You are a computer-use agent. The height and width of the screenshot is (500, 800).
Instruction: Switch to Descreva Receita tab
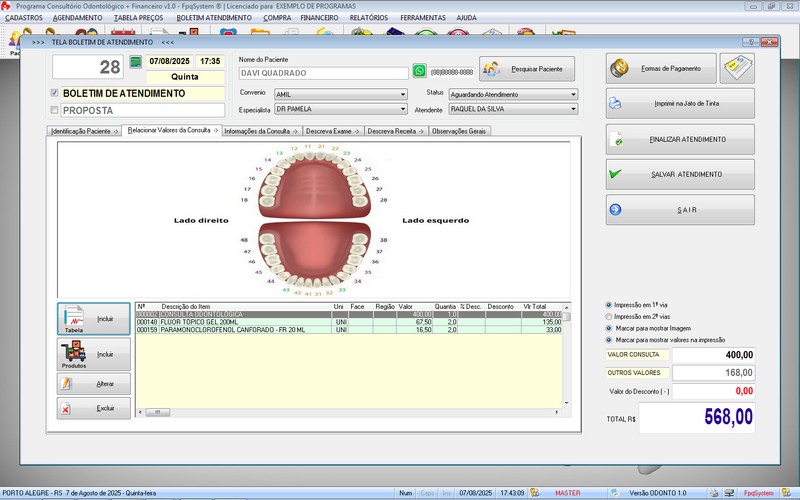394,131
